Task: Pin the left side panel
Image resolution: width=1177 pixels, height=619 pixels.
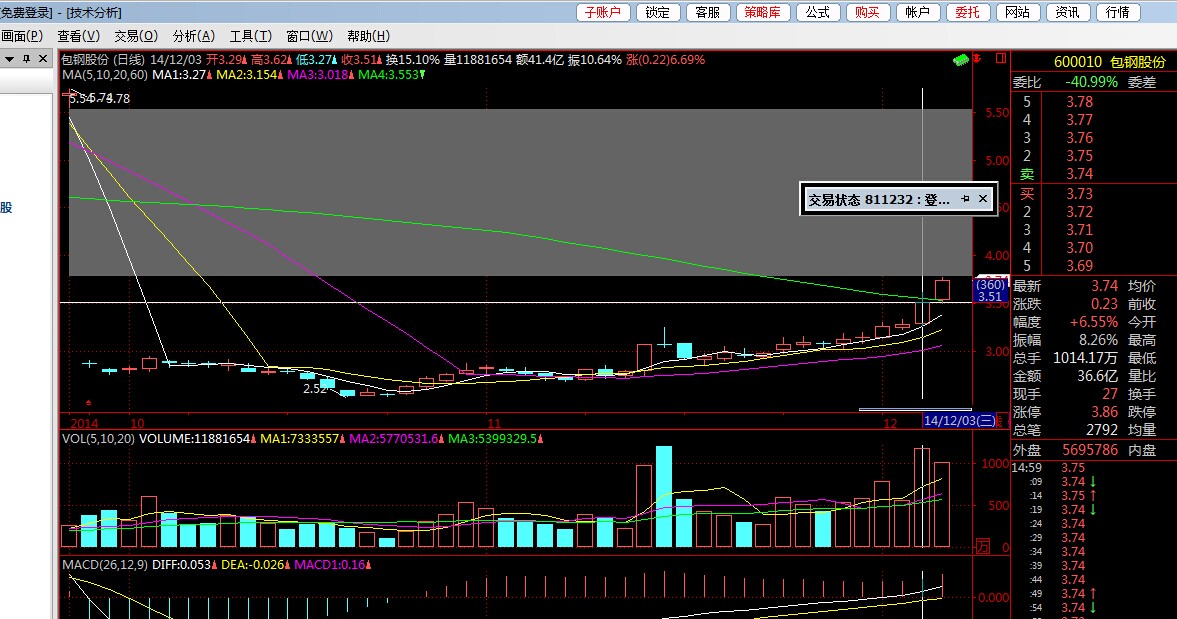Action: (27, 59)
